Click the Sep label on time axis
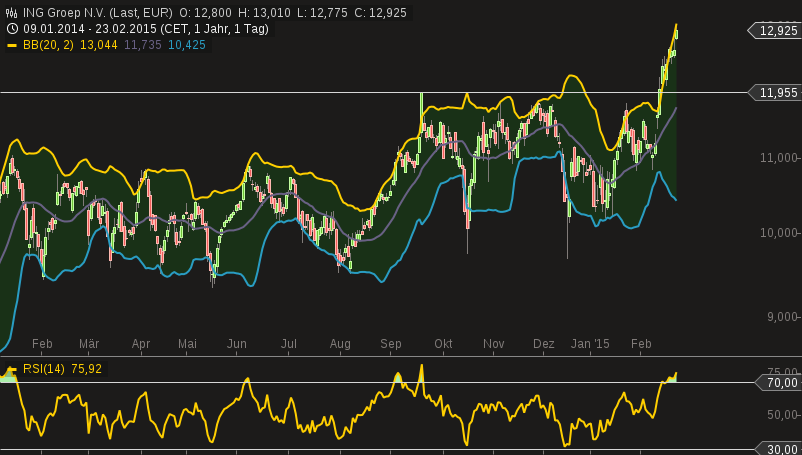Viewport: 802px width, 455px height. point(391,343)
